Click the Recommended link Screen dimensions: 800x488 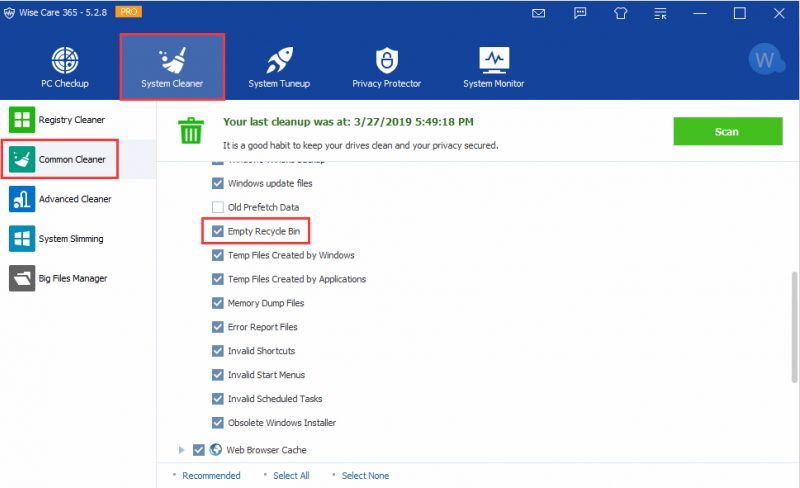coord(211,475)
